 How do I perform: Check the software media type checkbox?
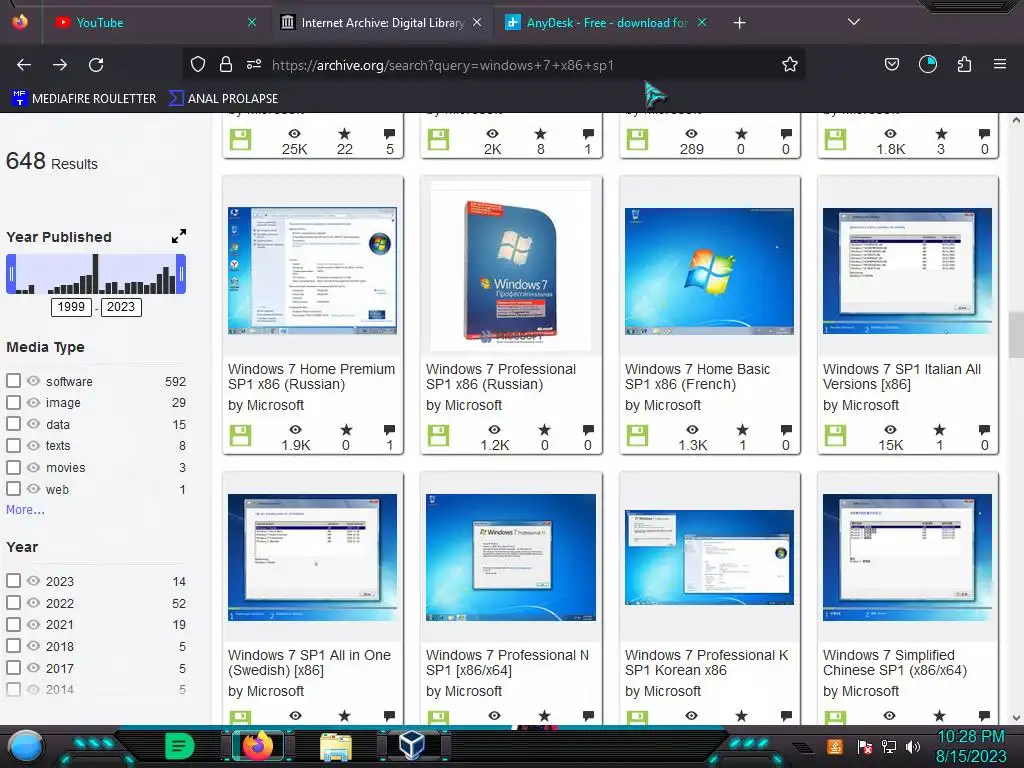point(14,381)
